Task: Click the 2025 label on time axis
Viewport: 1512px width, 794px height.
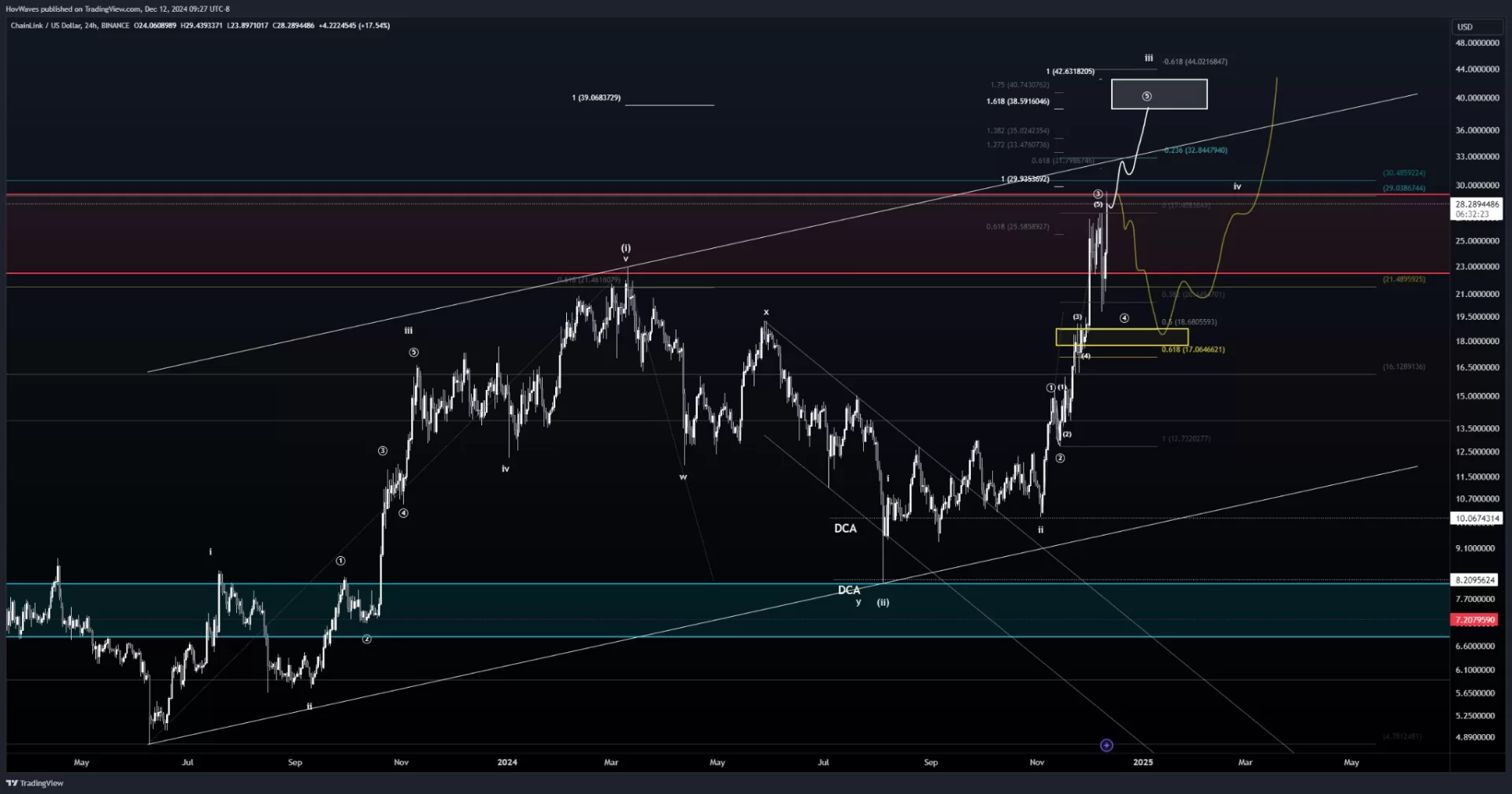Action: [x=1143, y=762]
